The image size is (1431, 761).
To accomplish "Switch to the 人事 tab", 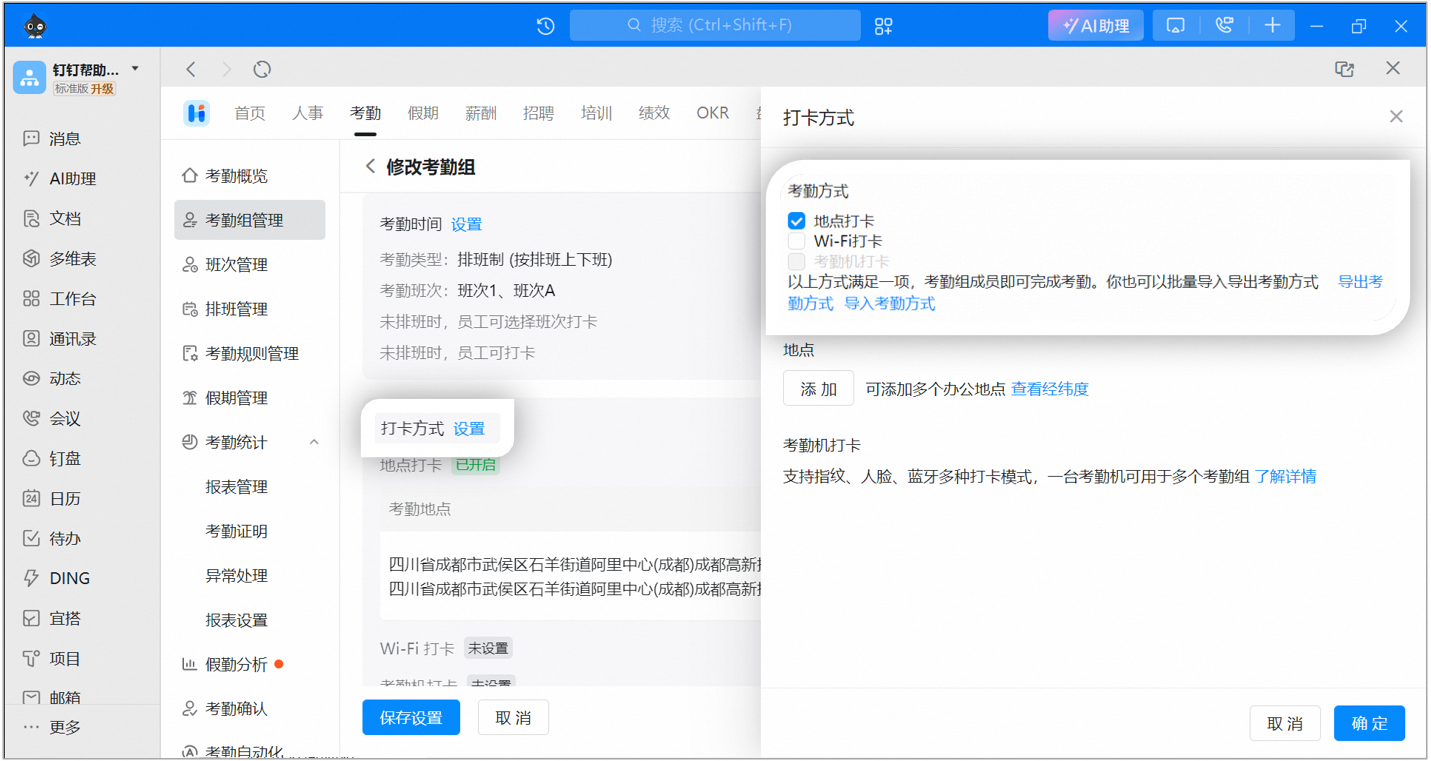I will pyautogui.click(x=308, y=113).
